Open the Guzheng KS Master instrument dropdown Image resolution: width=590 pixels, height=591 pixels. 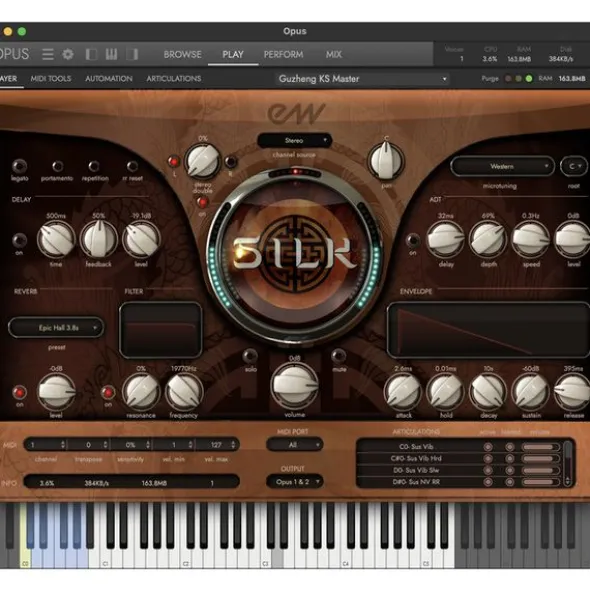point(363,79)
